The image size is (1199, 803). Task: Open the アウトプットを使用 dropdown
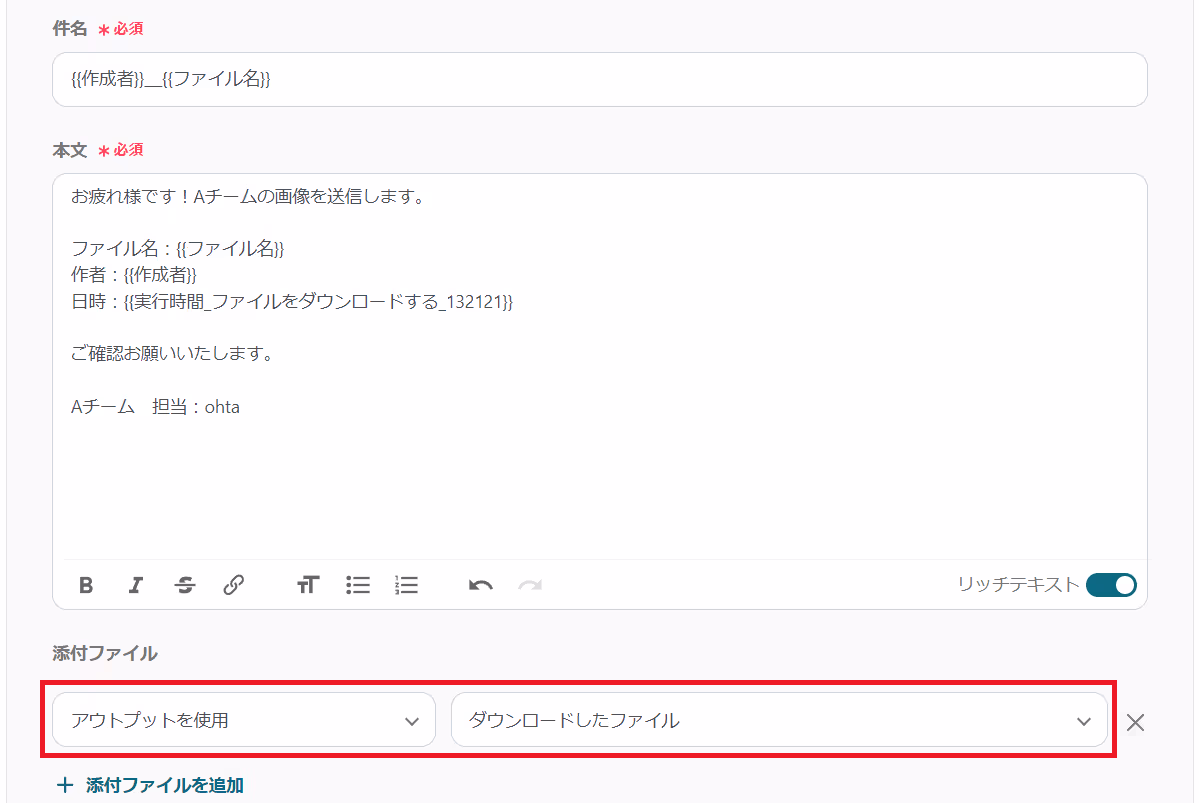244,720
